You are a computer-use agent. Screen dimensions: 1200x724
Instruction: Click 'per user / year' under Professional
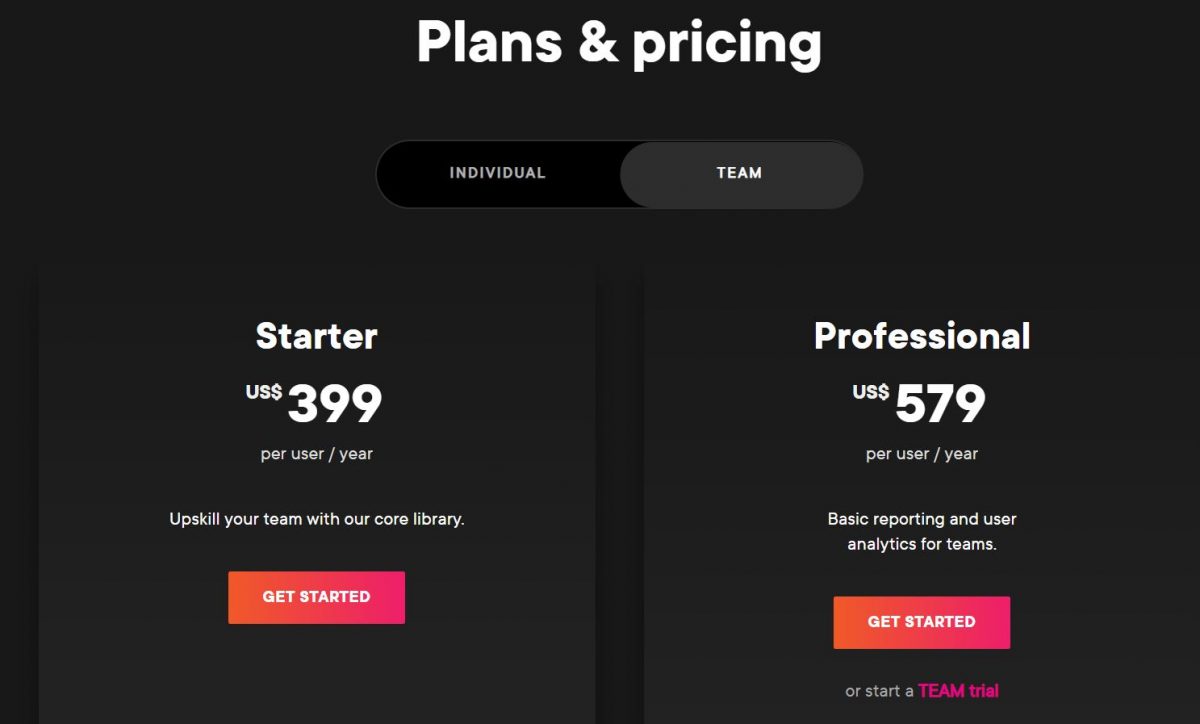click(921, 453)
